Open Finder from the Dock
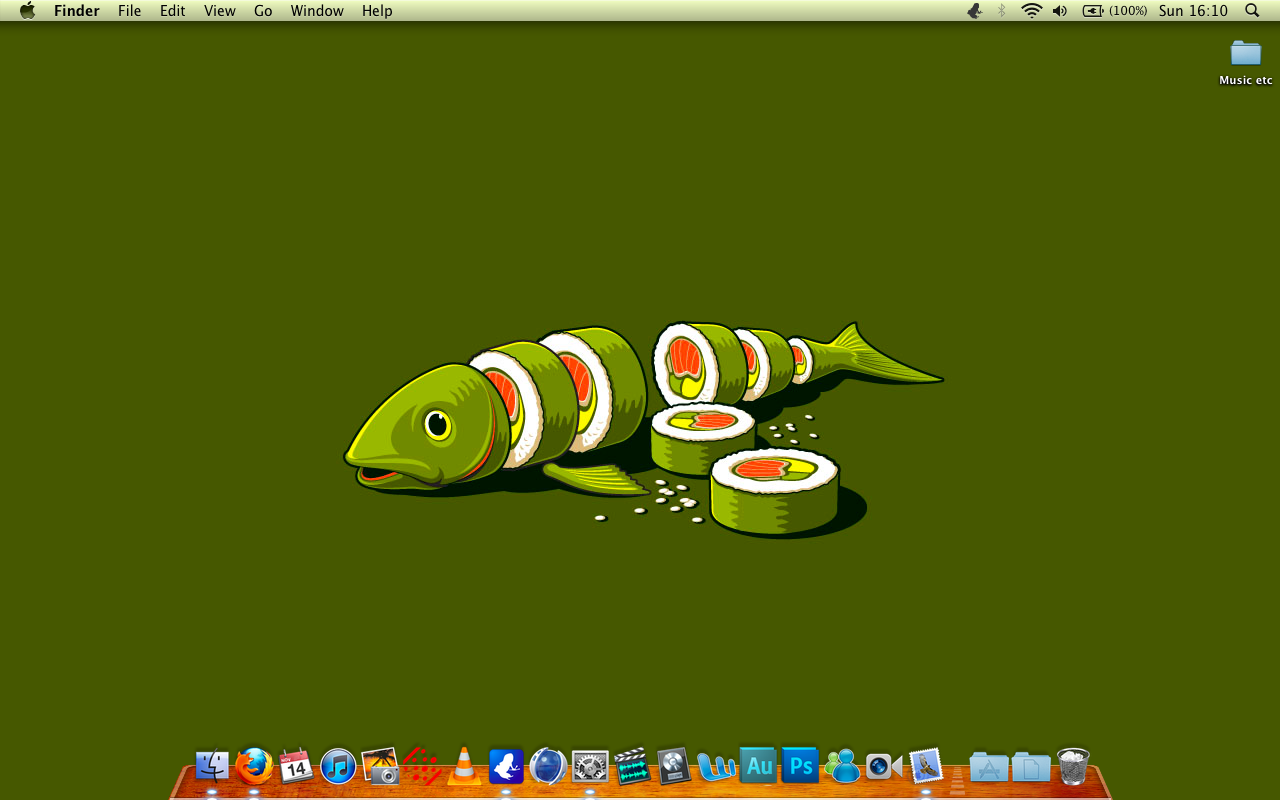 212,767
